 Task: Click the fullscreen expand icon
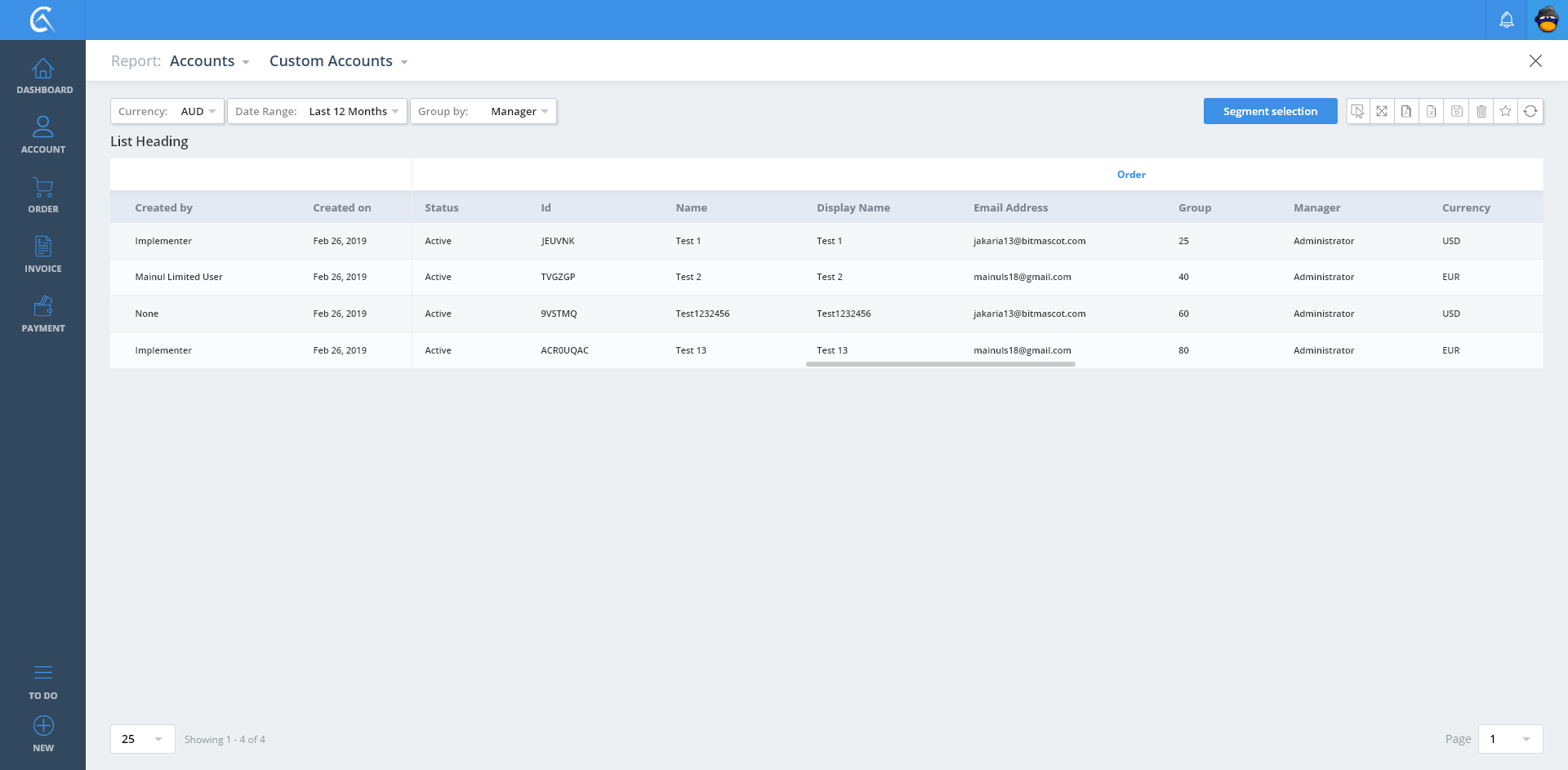pyautogui.click(x=1382, y=111)
